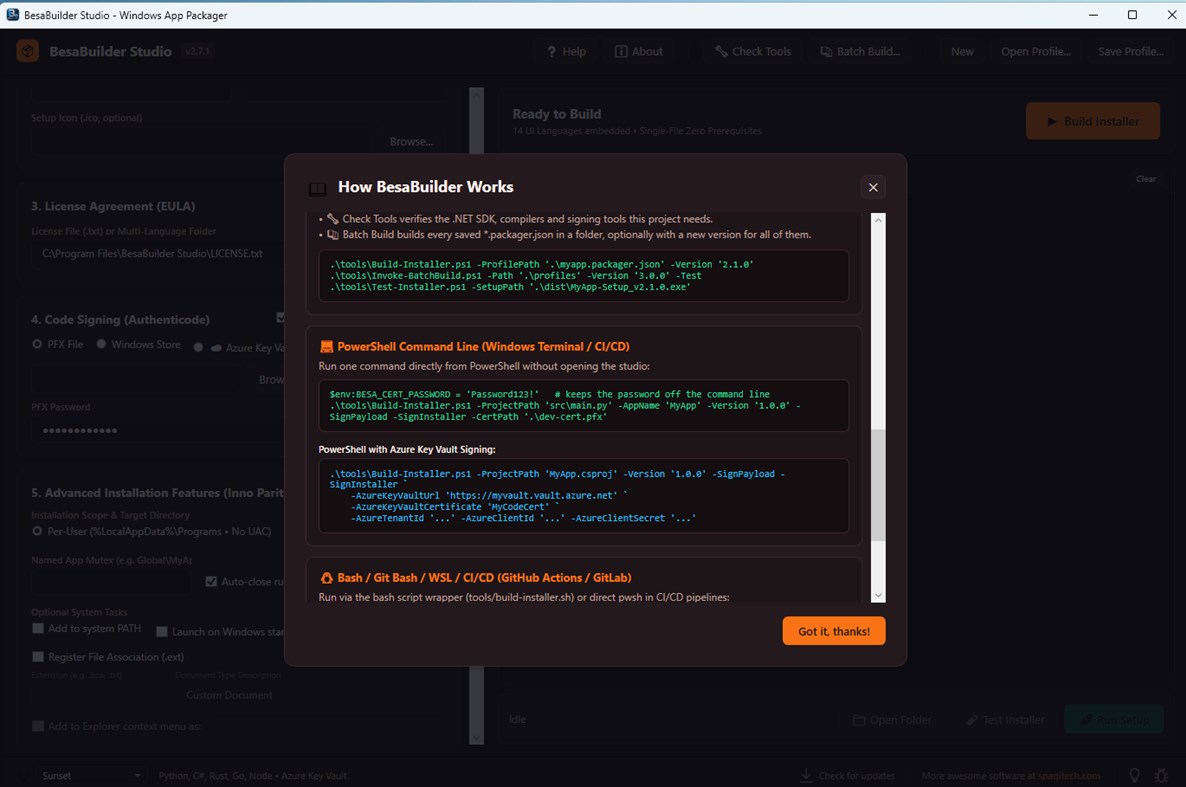Click the scroll up arrow in the dialog
Viewport: 1186px width, 787px height.
point(878,220)
